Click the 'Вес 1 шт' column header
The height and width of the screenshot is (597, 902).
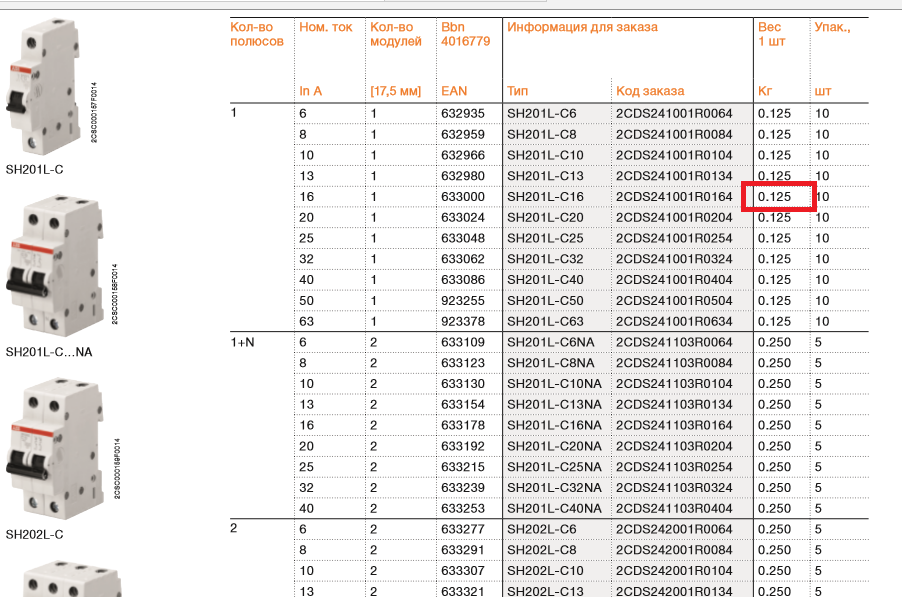(771, 34)
